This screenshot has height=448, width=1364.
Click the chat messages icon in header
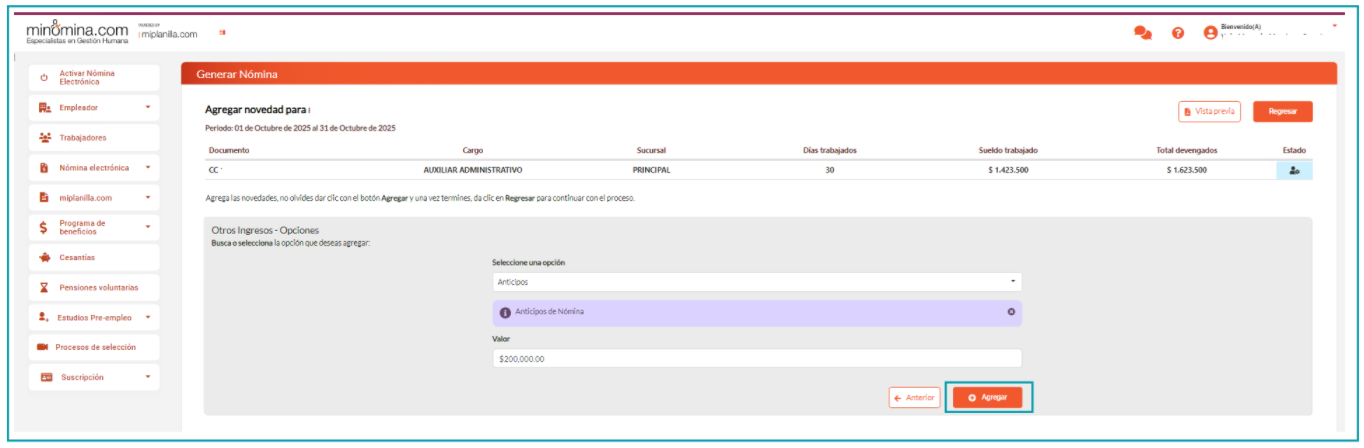pyautogui.click(x=1142, y=32)
